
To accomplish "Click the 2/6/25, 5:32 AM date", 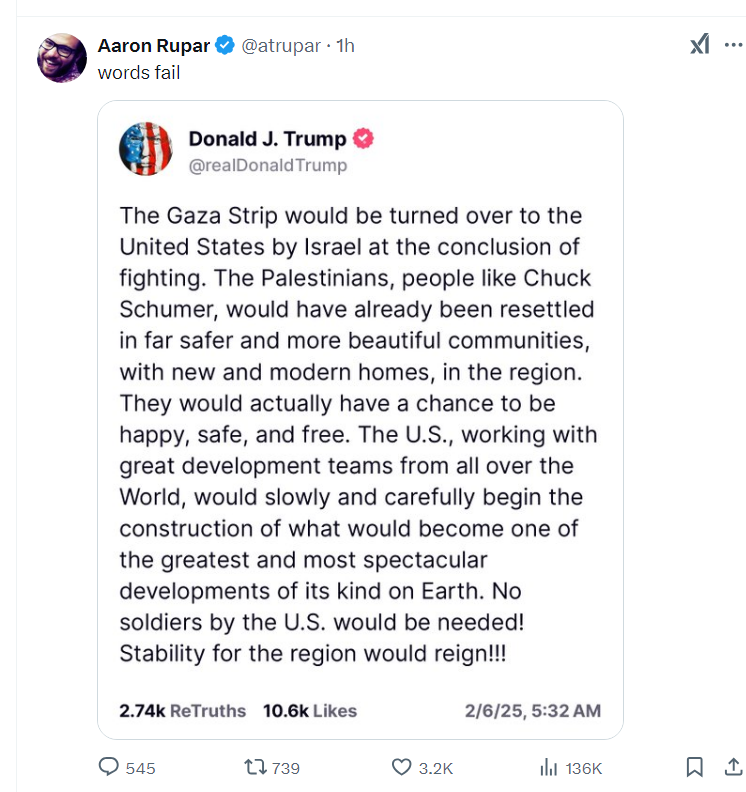I will [x=533, y=711].
